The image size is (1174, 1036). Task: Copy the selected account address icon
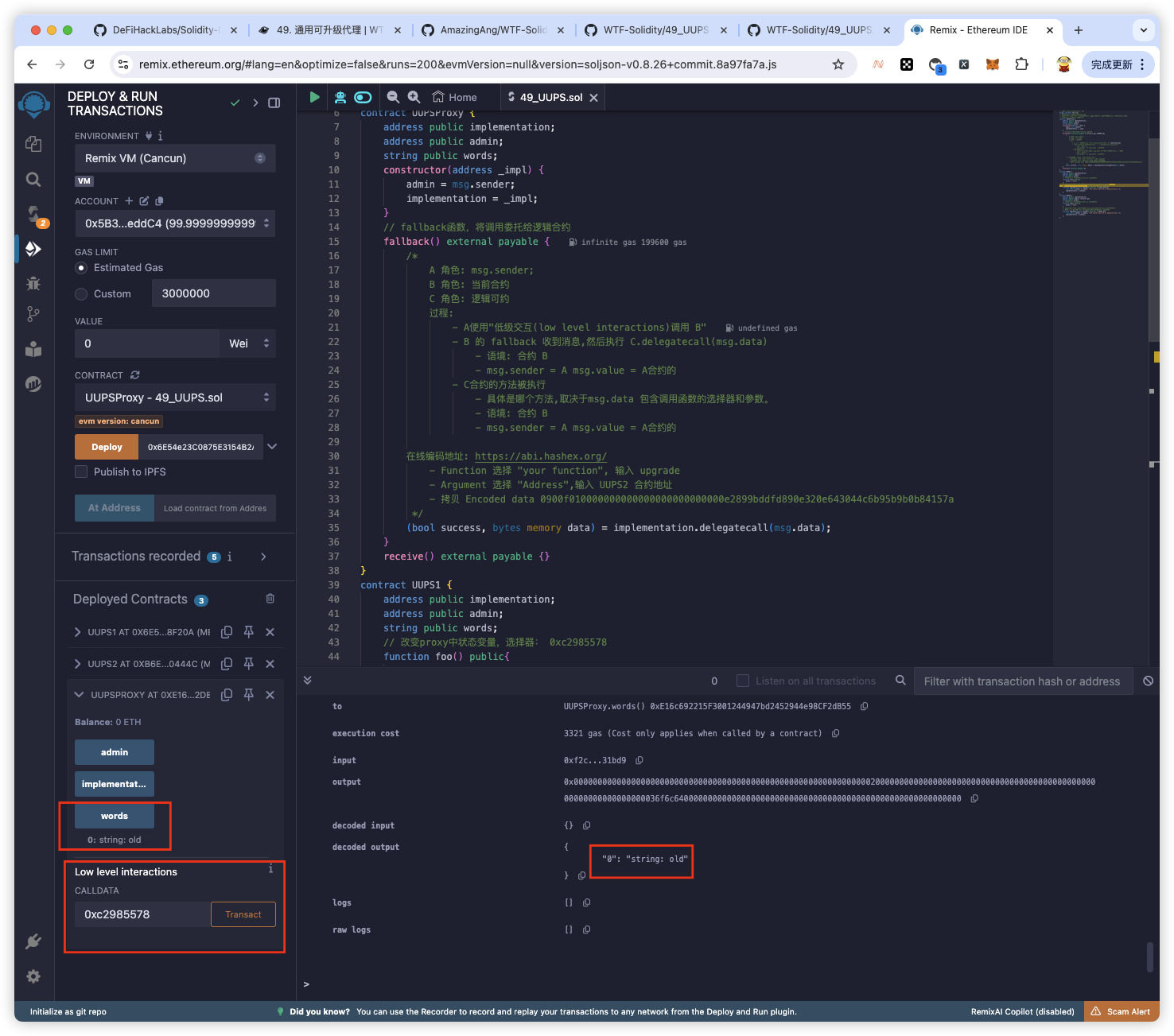(x=159, y=201)
